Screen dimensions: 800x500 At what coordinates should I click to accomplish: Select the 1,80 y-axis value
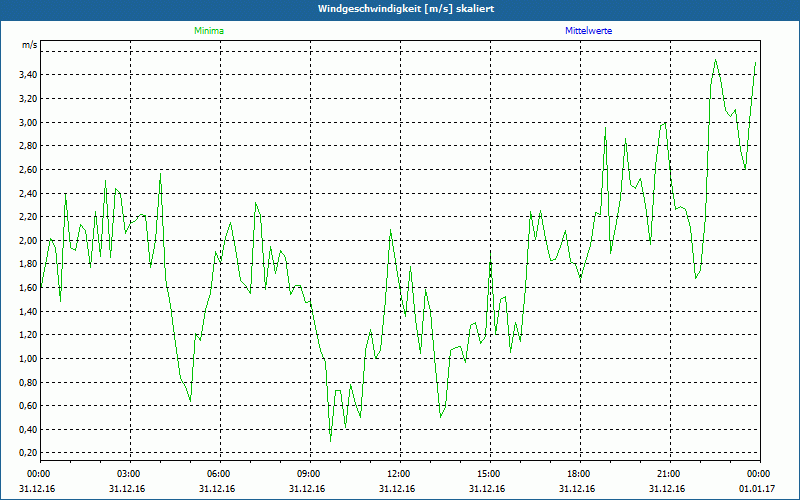tap(28, 264)
